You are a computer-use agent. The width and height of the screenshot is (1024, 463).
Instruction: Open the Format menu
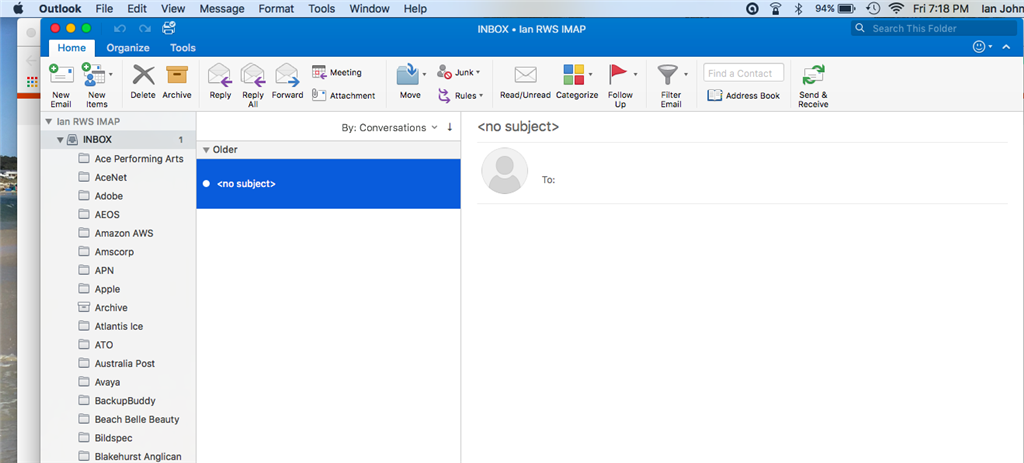click(276, 8)
